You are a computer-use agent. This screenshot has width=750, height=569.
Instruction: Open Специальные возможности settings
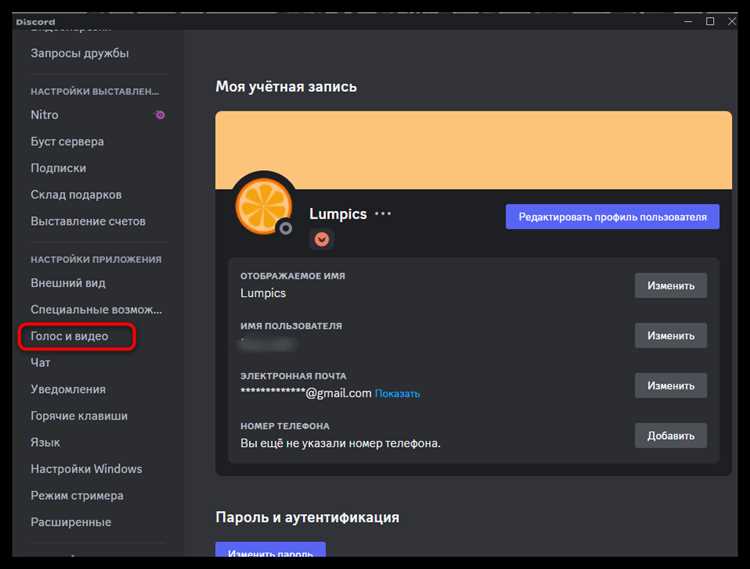click(96, 310)
